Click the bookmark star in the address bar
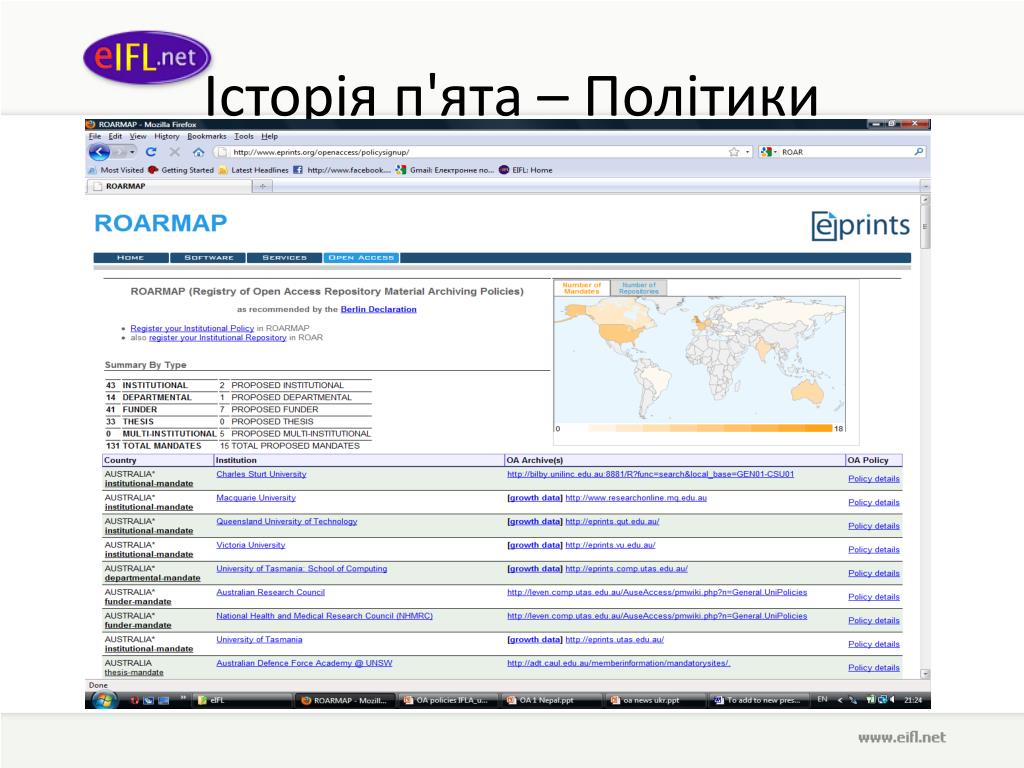The width and height of the screenshot is (1024, 768). (x=734, y=152)
